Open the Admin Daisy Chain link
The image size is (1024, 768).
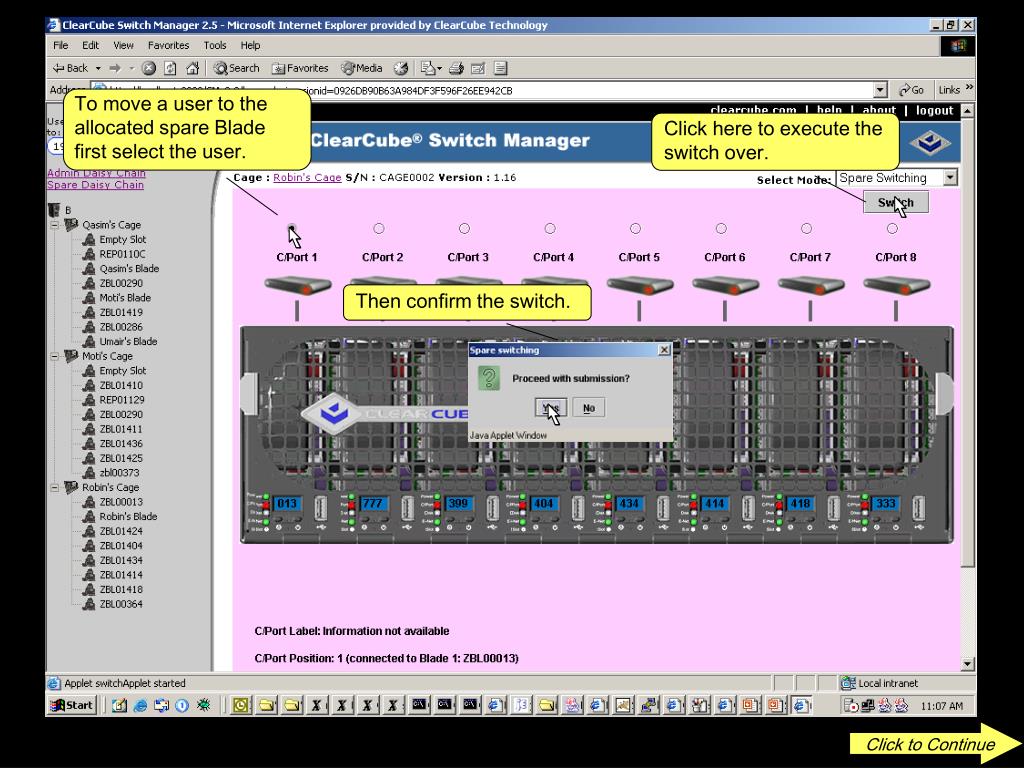pos(96,172)
